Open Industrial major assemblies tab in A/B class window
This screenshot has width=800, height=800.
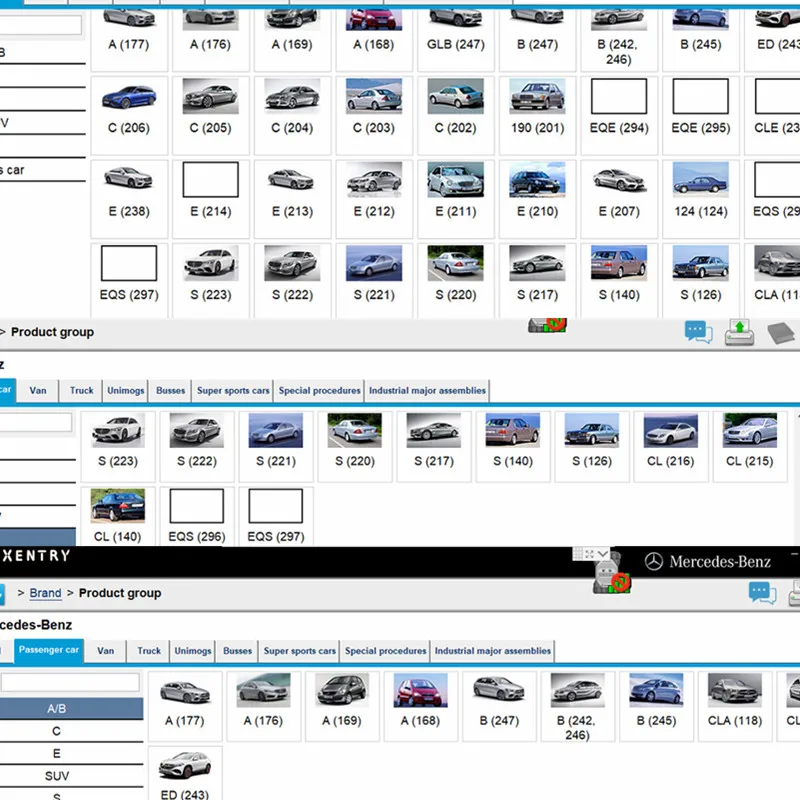[492, 651]
